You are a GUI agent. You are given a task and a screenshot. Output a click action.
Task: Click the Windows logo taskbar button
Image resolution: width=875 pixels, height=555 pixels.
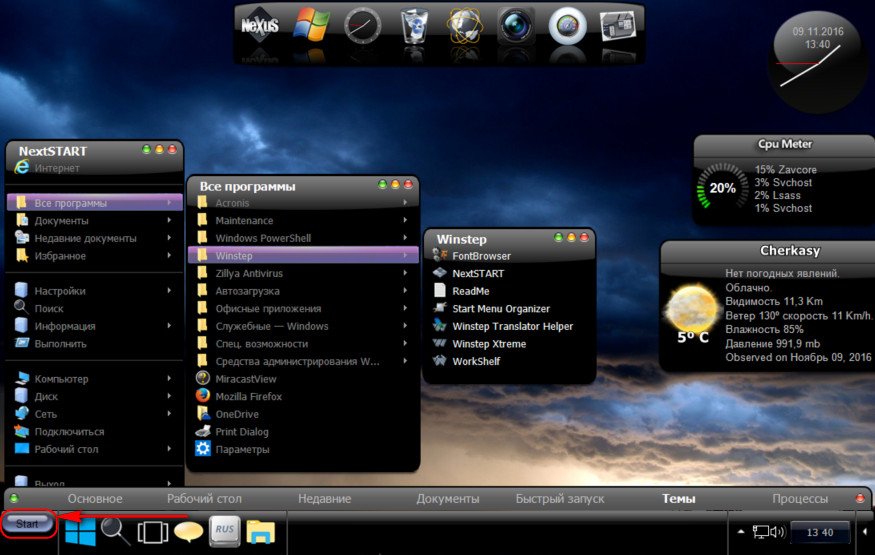pyautogui.click(x=80, y=530)
